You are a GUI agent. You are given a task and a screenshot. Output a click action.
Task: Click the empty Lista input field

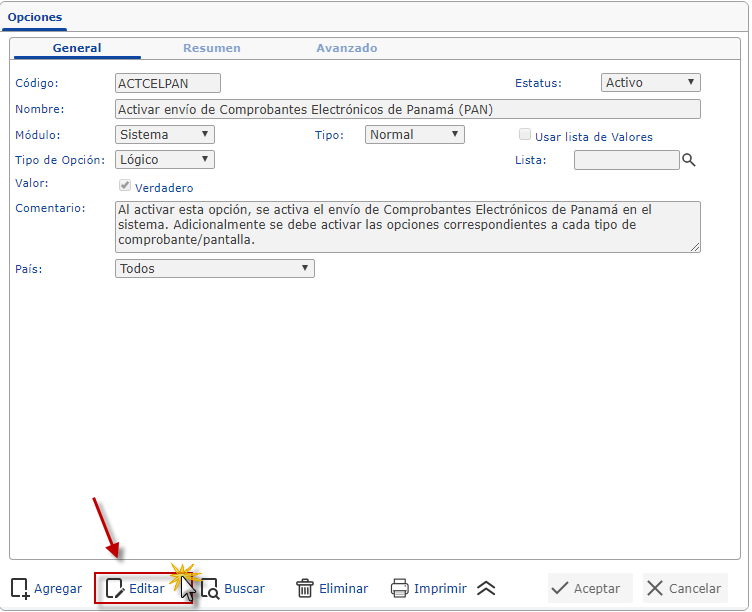(x=626, y=160)
